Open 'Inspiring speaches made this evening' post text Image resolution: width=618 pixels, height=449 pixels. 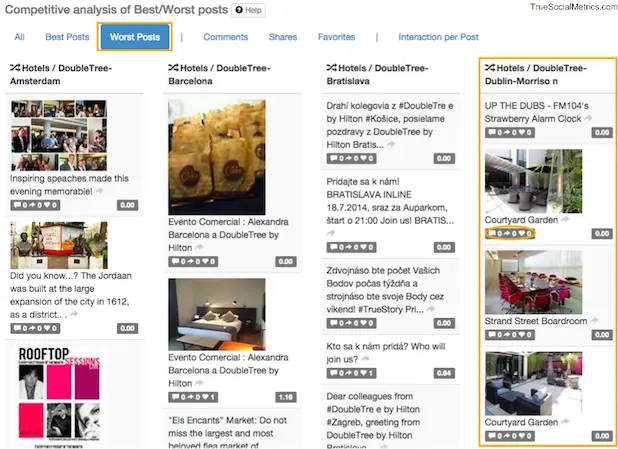(x=69, y=185)
